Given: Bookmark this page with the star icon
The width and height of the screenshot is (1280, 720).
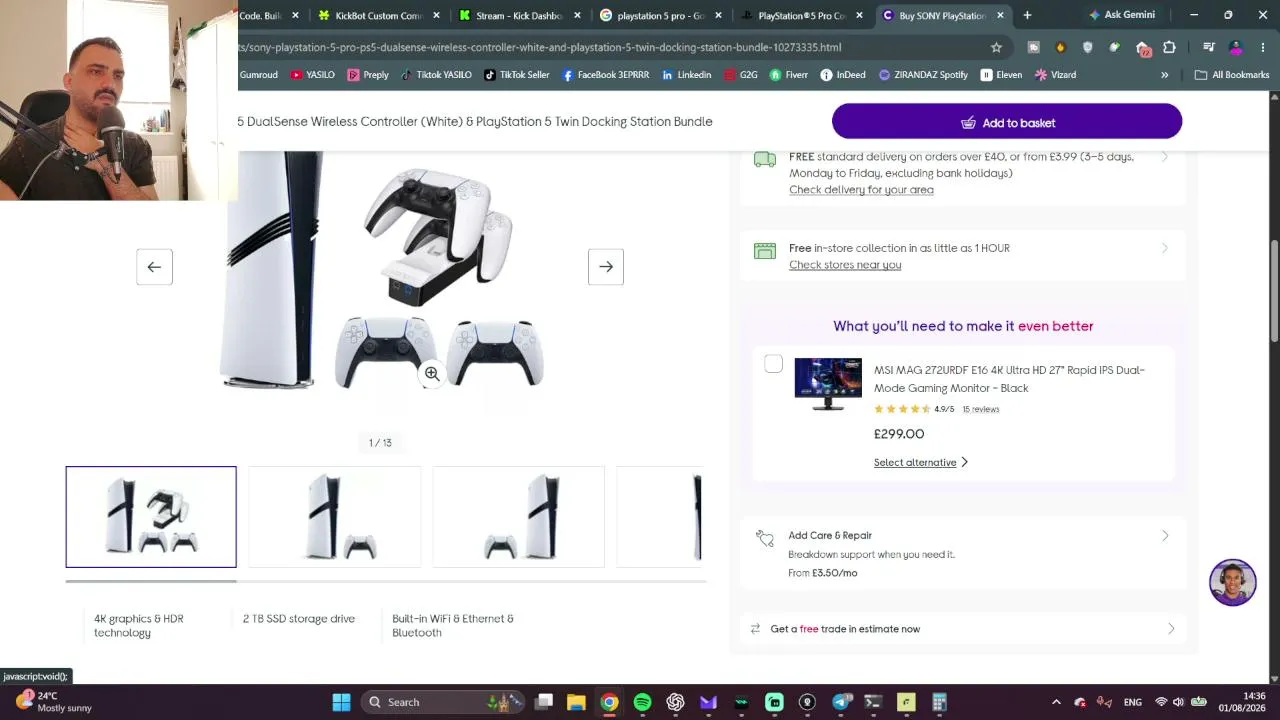Looking at the screenshot, I should 996,47.
